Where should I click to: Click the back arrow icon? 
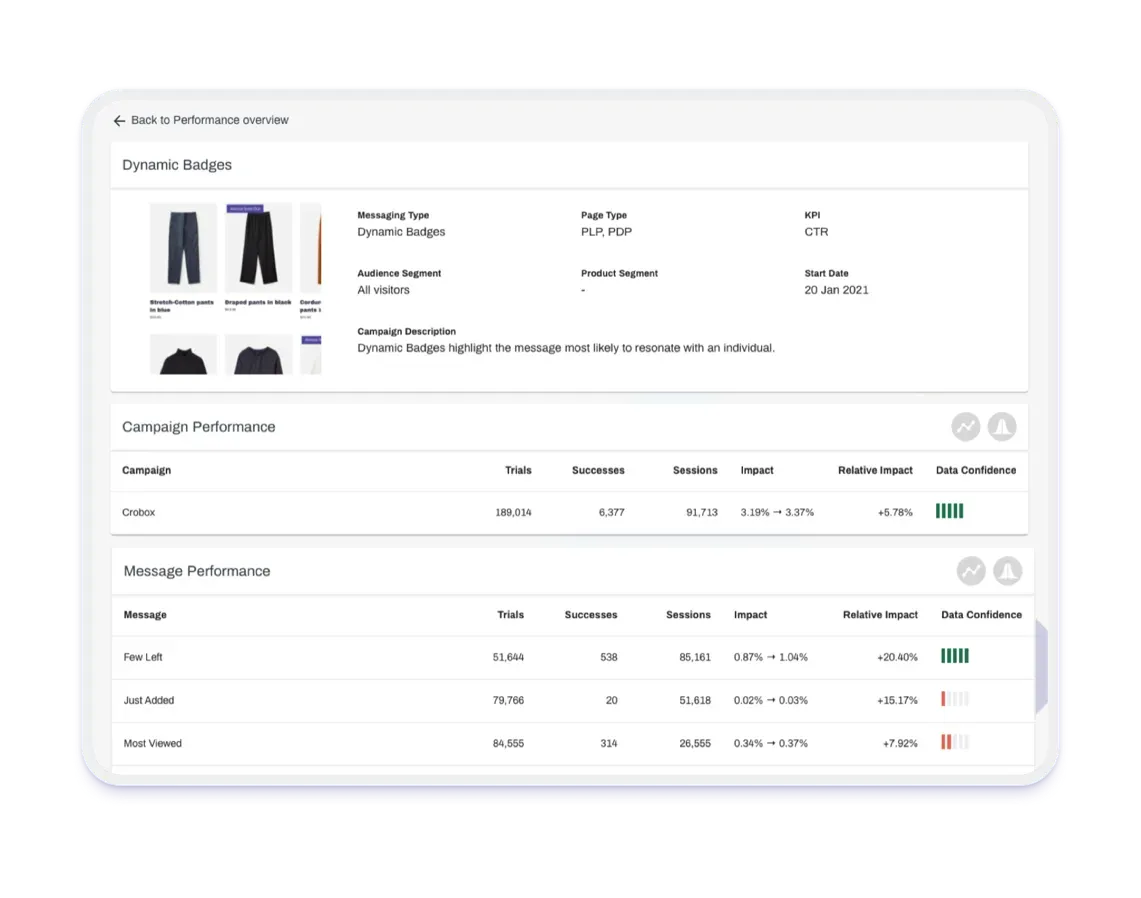tap(119, 121)
